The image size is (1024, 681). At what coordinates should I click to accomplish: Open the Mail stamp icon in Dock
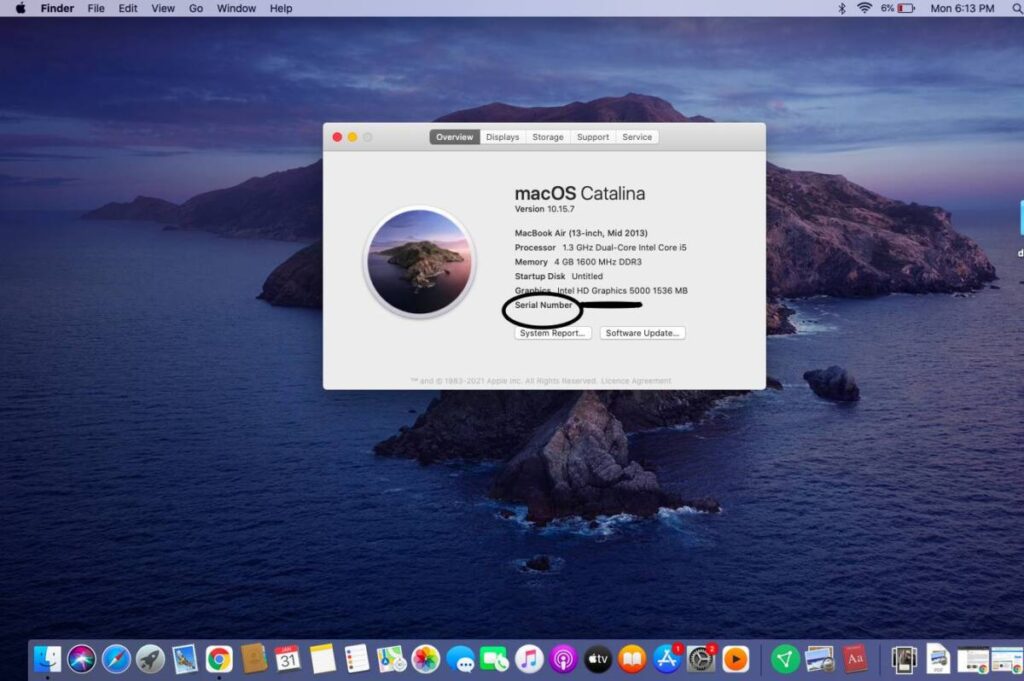click(x=185, y=659)
